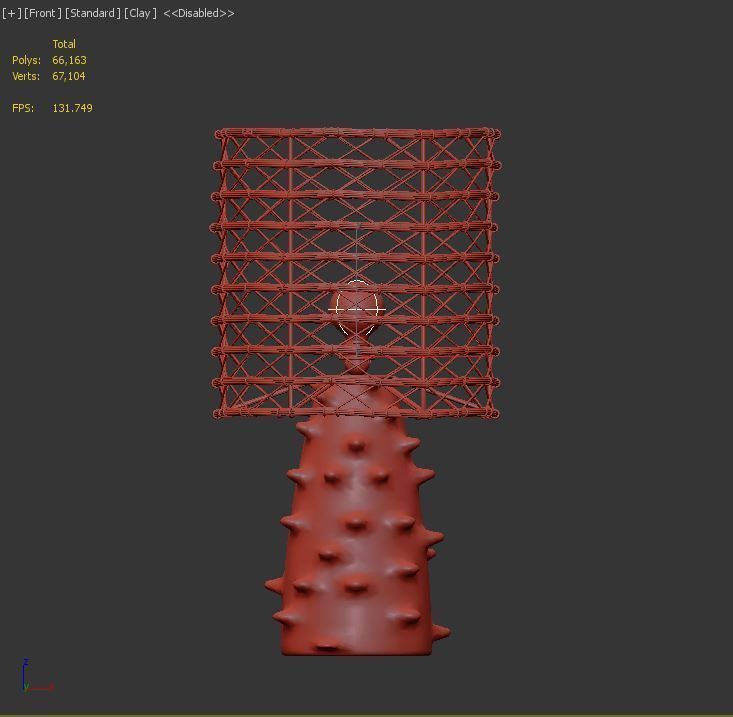The image size is (733, 717).
Task: Click the Polys count value 66,163
Action: point(69,60)
